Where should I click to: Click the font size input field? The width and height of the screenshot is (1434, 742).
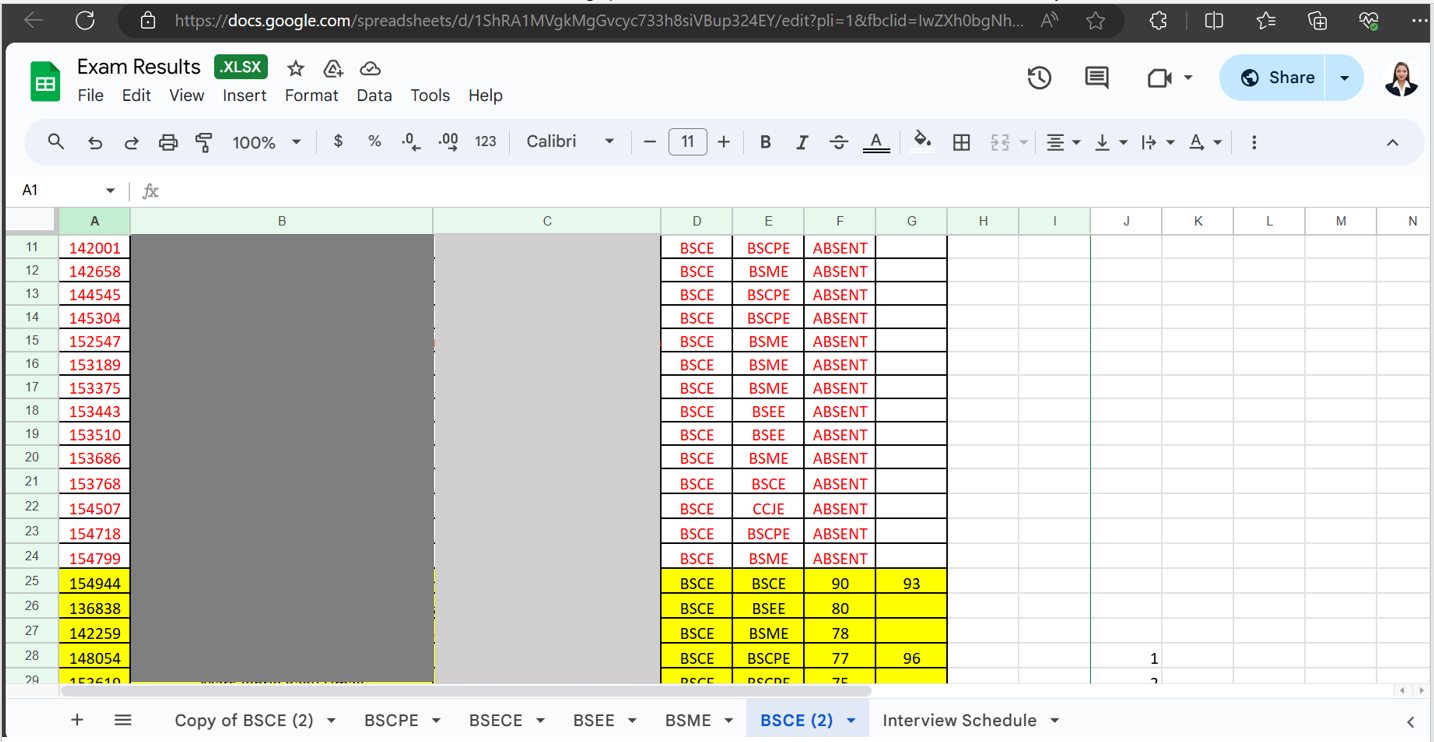(687, 142)
